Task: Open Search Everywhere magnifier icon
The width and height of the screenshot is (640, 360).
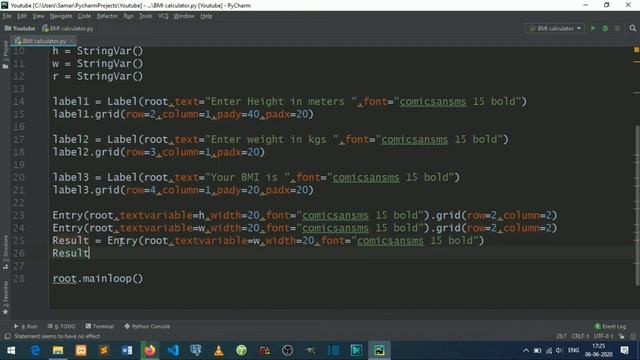Action: coord(633,28)
